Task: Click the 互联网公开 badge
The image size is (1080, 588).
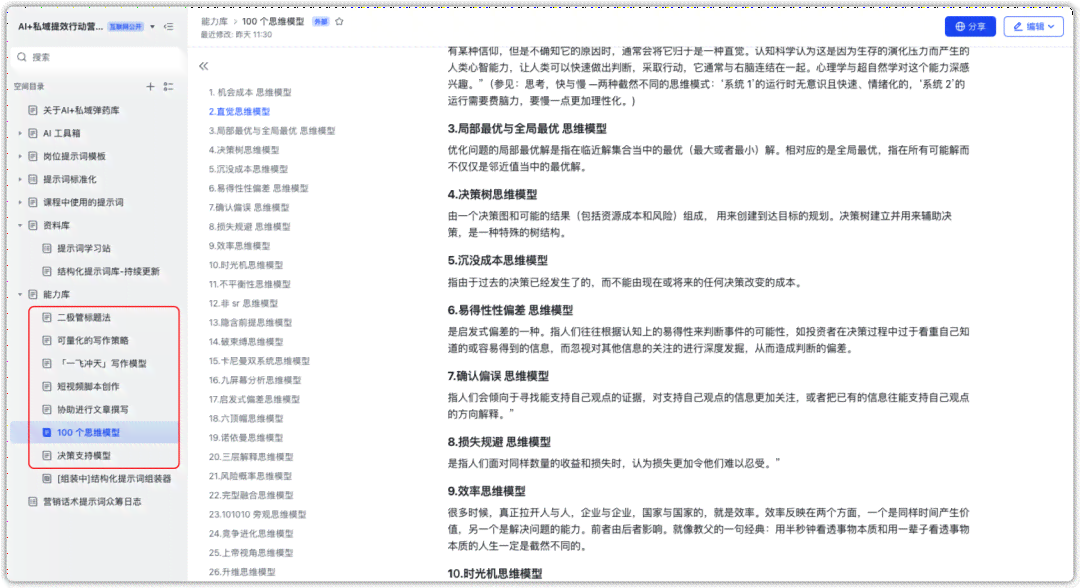Action: (125, 27)
